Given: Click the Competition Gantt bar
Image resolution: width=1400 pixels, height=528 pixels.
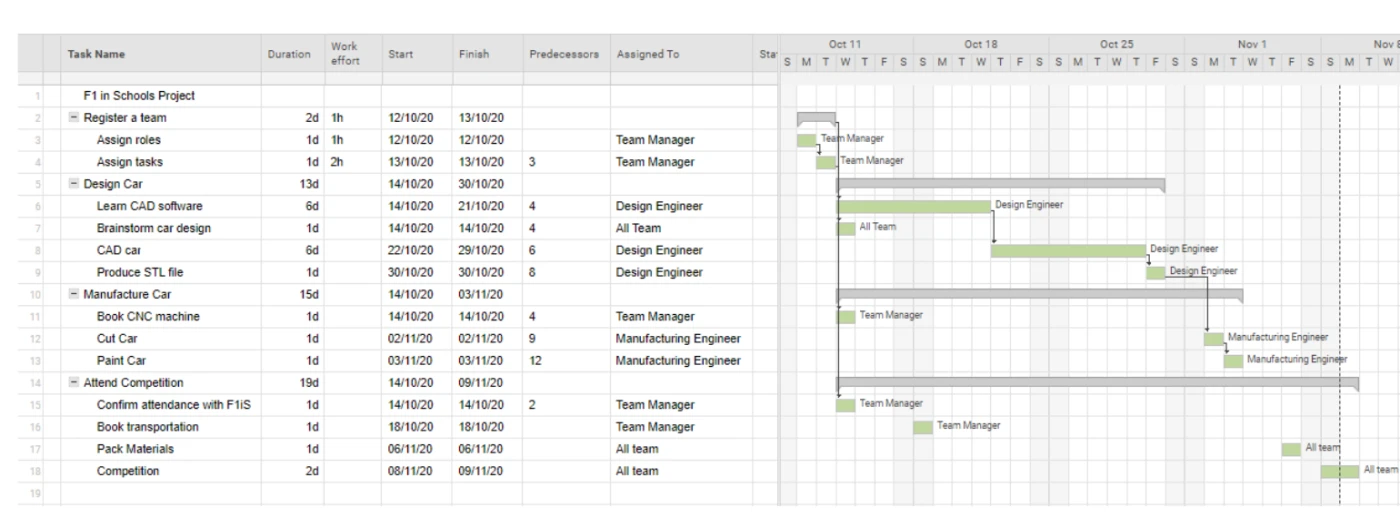Looking at the screenshot, I should 1340,471.
